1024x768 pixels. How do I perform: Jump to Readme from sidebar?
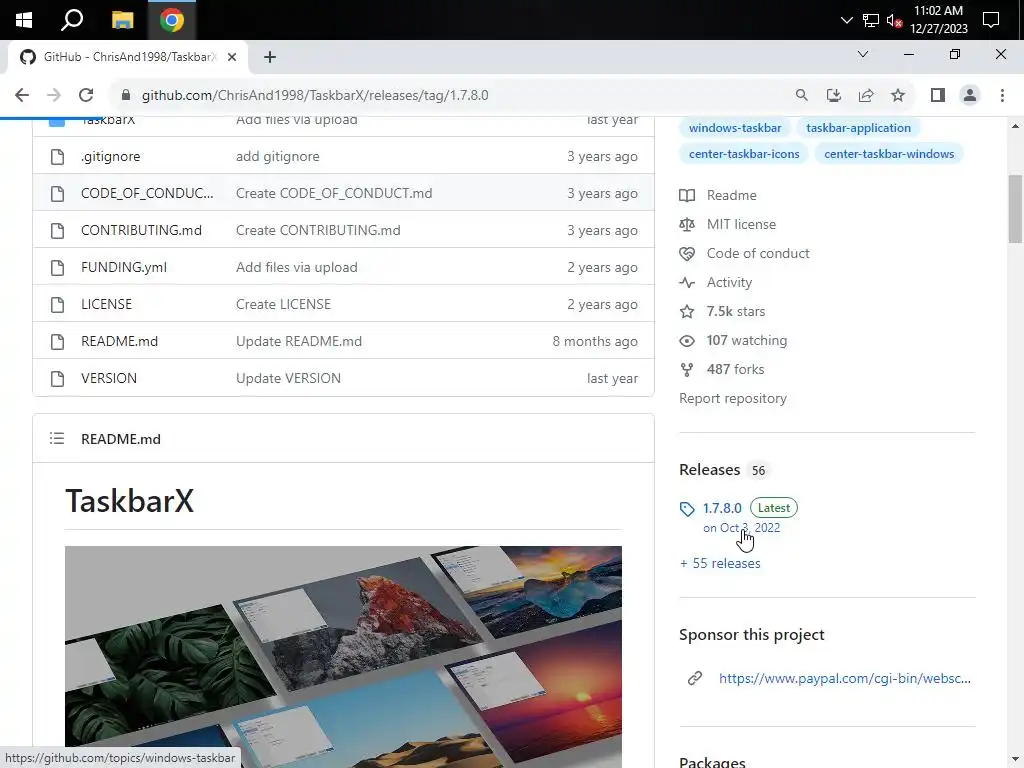tap(731, 195)
